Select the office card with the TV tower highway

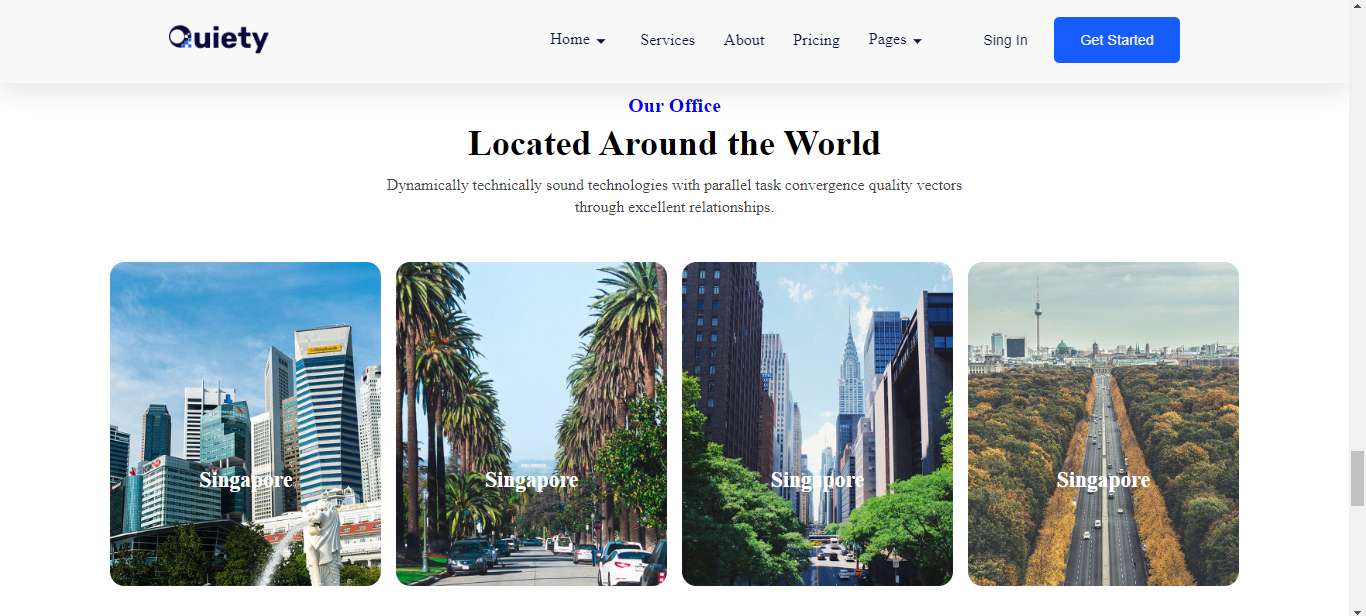[x=1103, y=424]
